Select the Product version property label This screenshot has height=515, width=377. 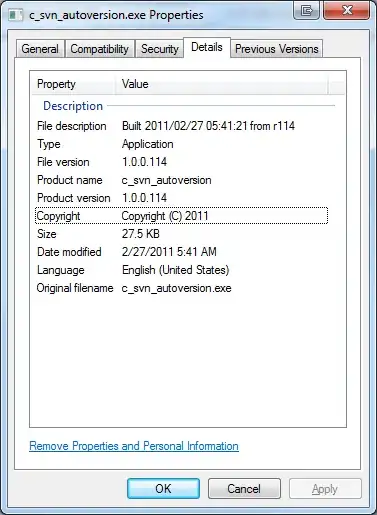74,198
